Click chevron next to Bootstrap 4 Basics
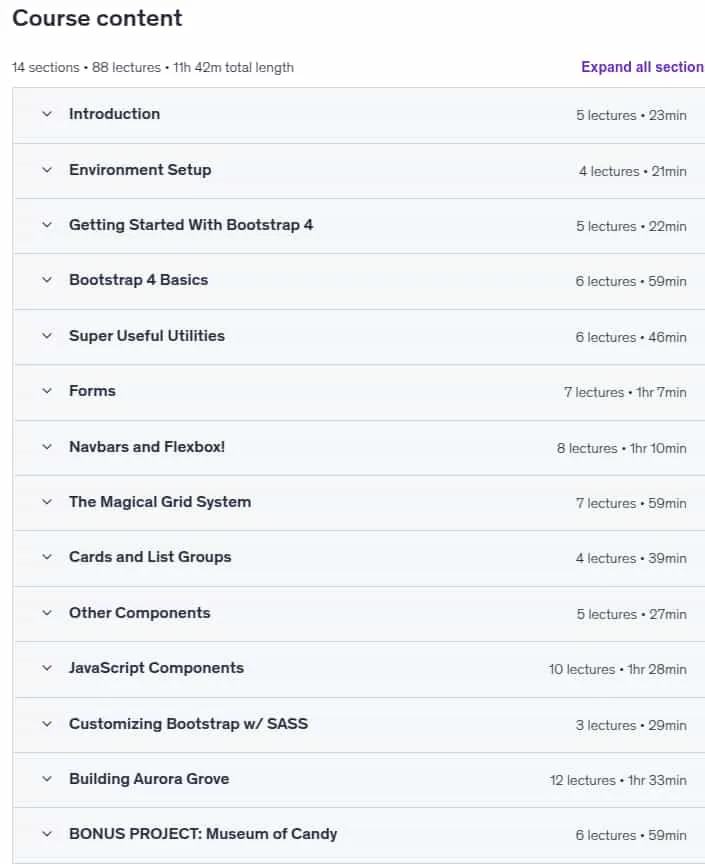The height and width of the screenshot is (864, 705). point(47,280)
